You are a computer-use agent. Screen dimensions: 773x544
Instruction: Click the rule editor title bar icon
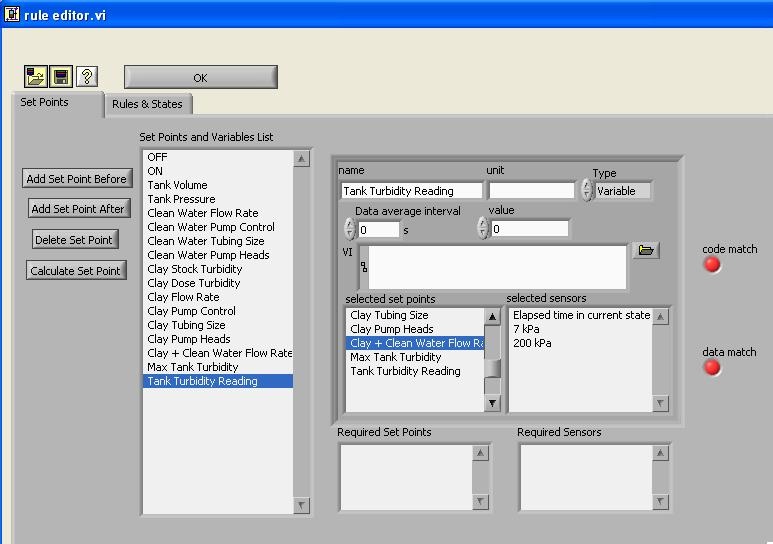[12, 14]
